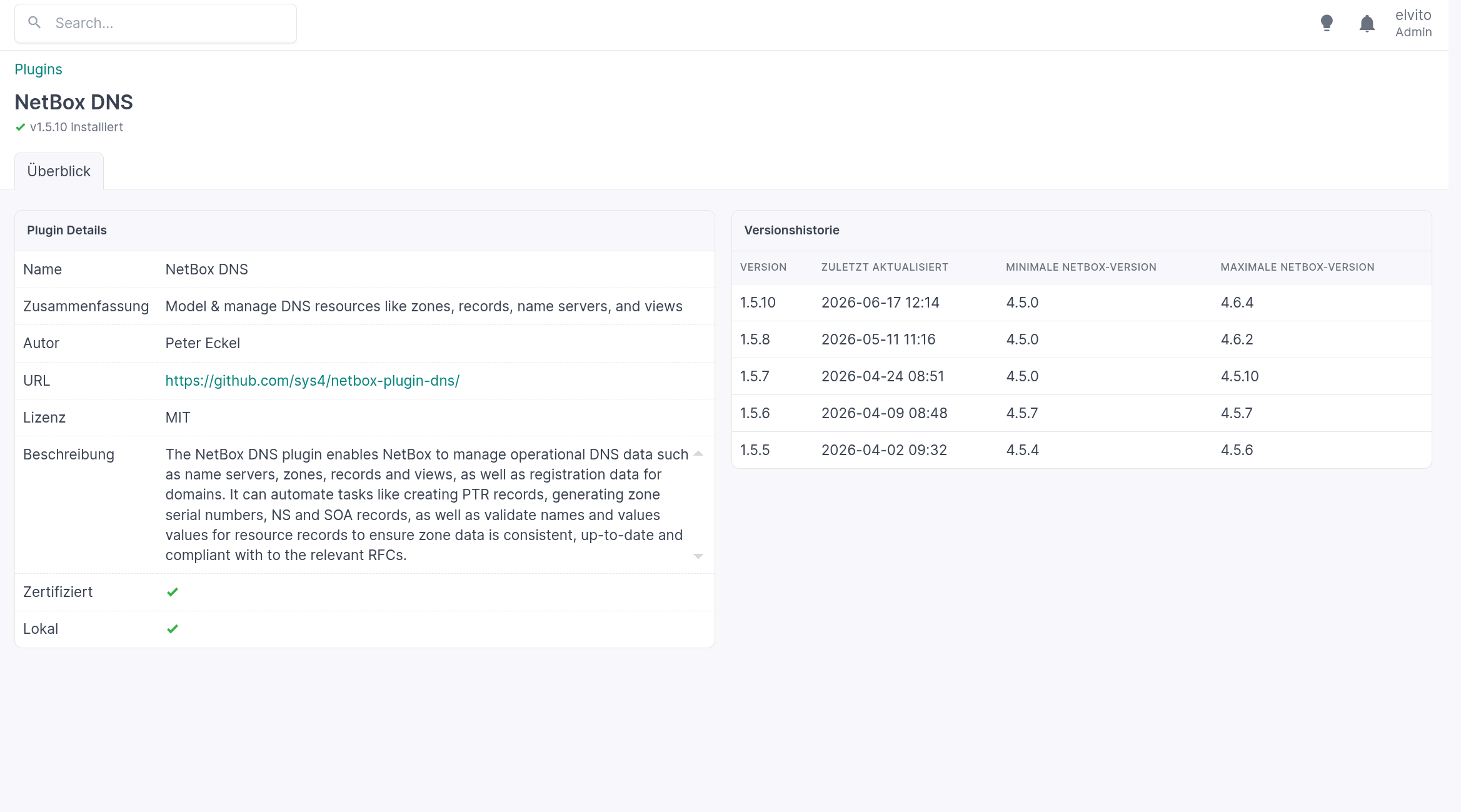This screenshot has height=812, width=1461.
Task: Click the Beschreibung row label
Action: point(69,454)
